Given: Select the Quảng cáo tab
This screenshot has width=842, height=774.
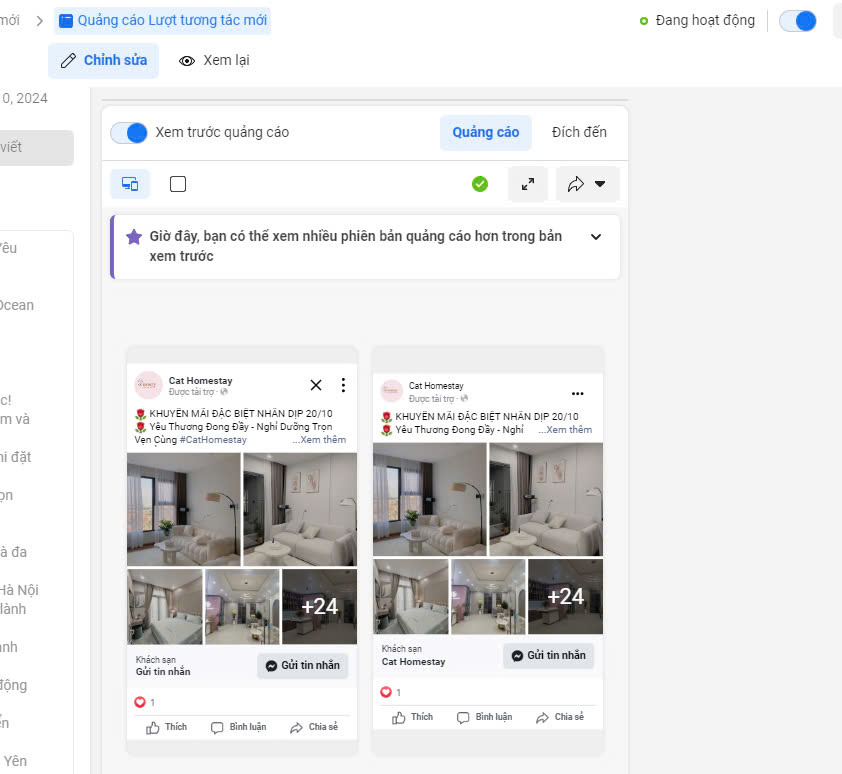Looking at the screenshot, I should [x=486, y=133].
